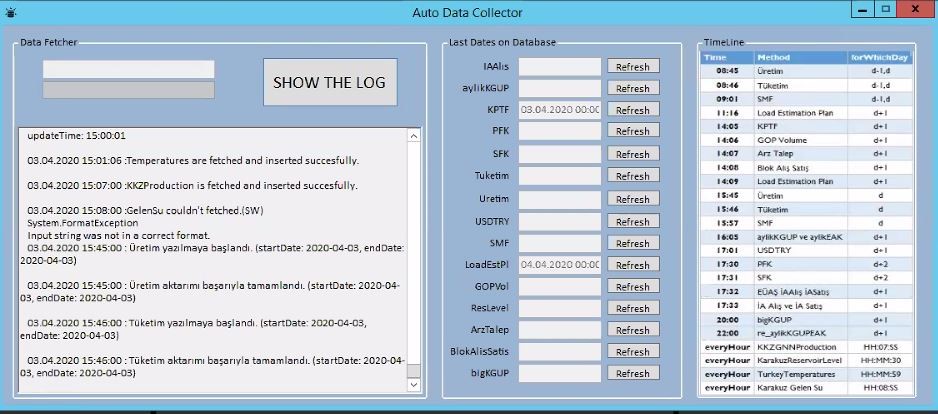The image size is (938, 414).
Task: Click the log scrollbar up arrow
Action: [x=414, y=135]
